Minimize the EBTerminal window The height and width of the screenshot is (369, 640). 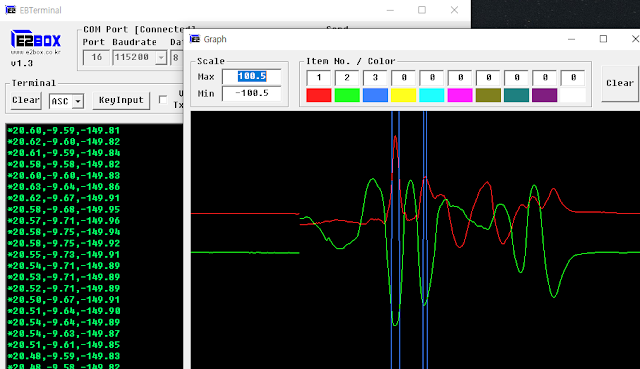pos(390,10)
